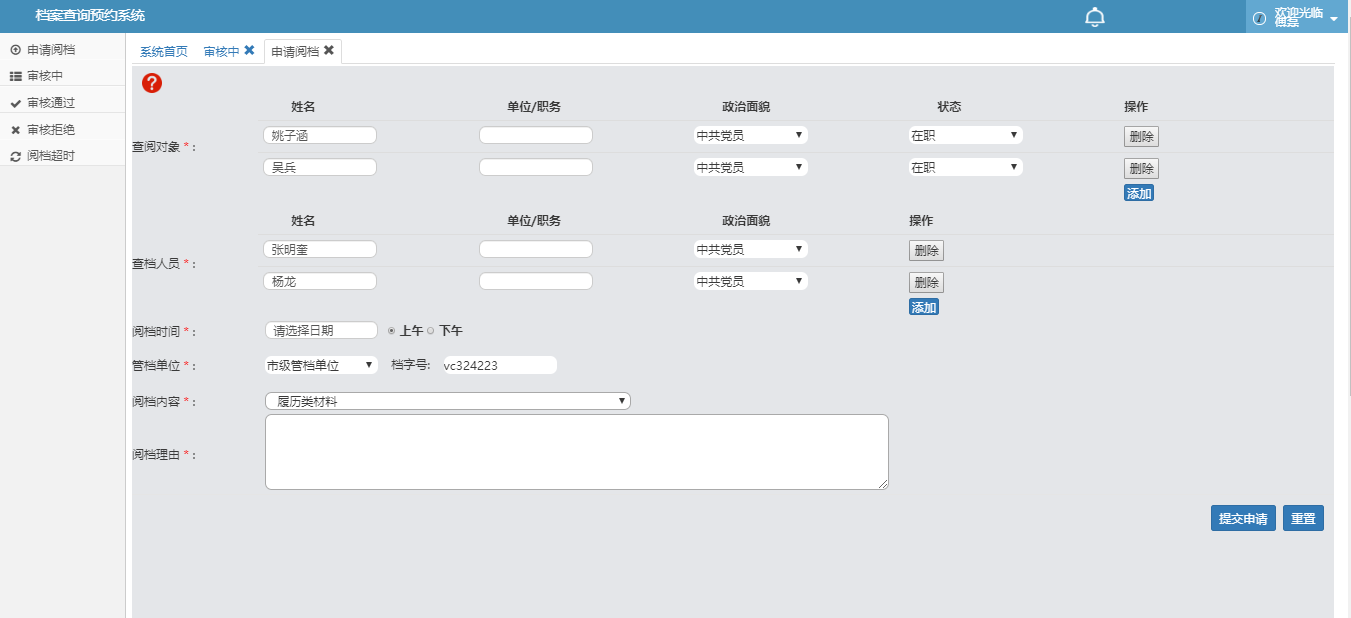This screenshot has width=1351, height=618.
Task: Switch to the 系统首页 tab
Action: tap(163, 52)
